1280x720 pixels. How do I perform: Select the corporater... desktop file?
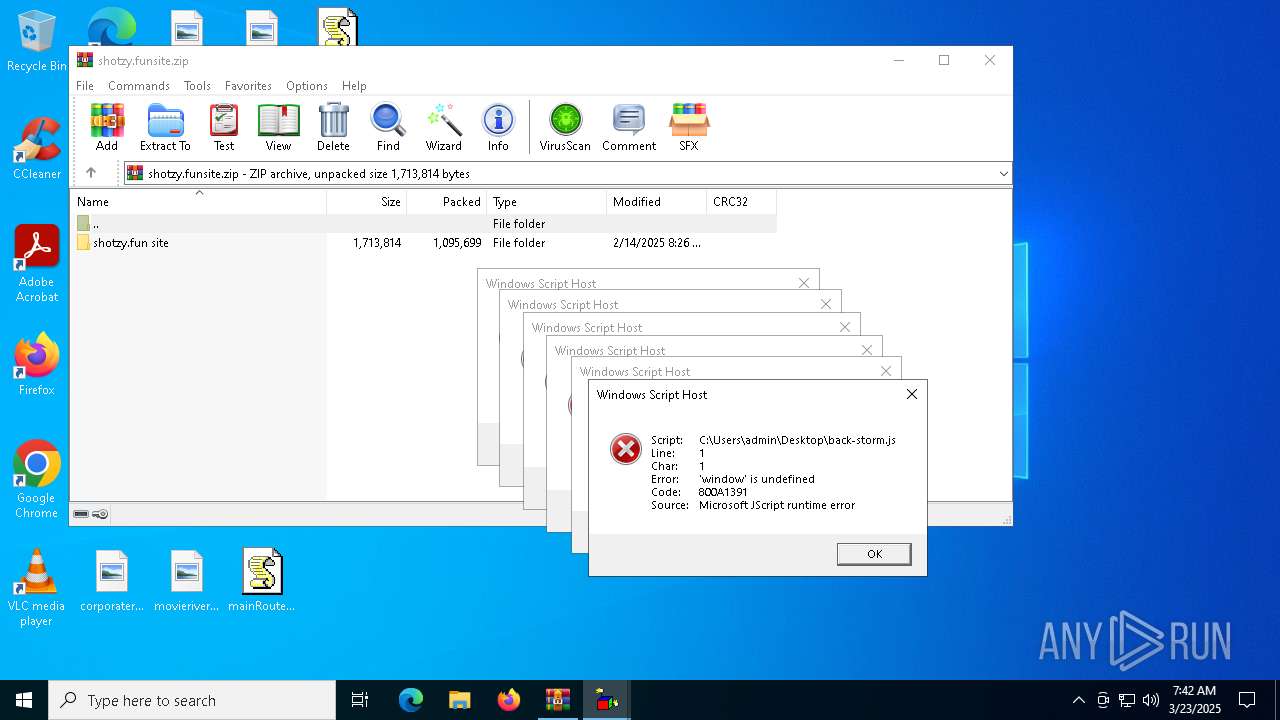(x=112, y=581)
